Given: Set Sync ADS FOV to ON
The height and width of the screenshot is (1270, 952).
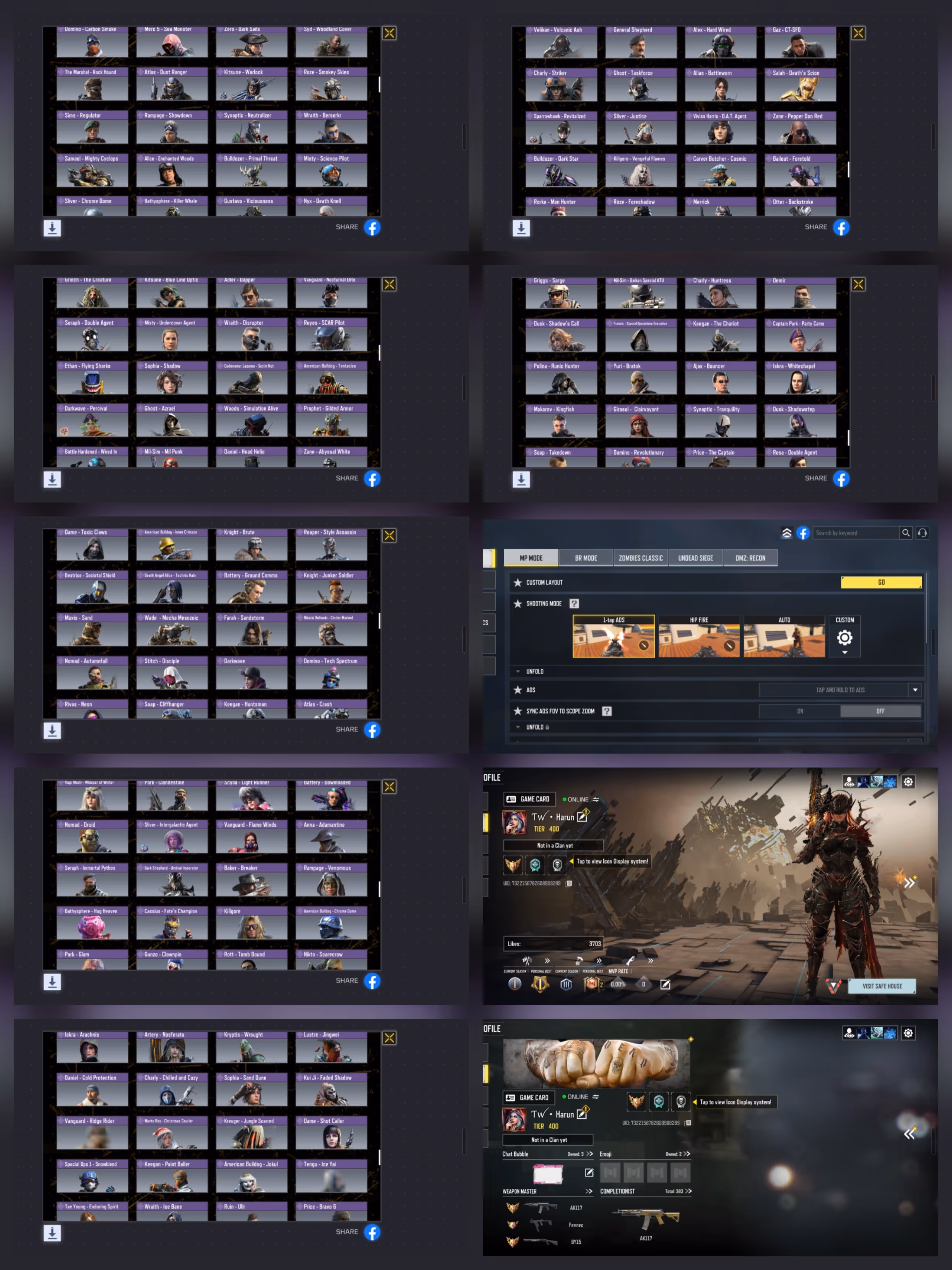Looking at the screenshot, I should point(800,711).
